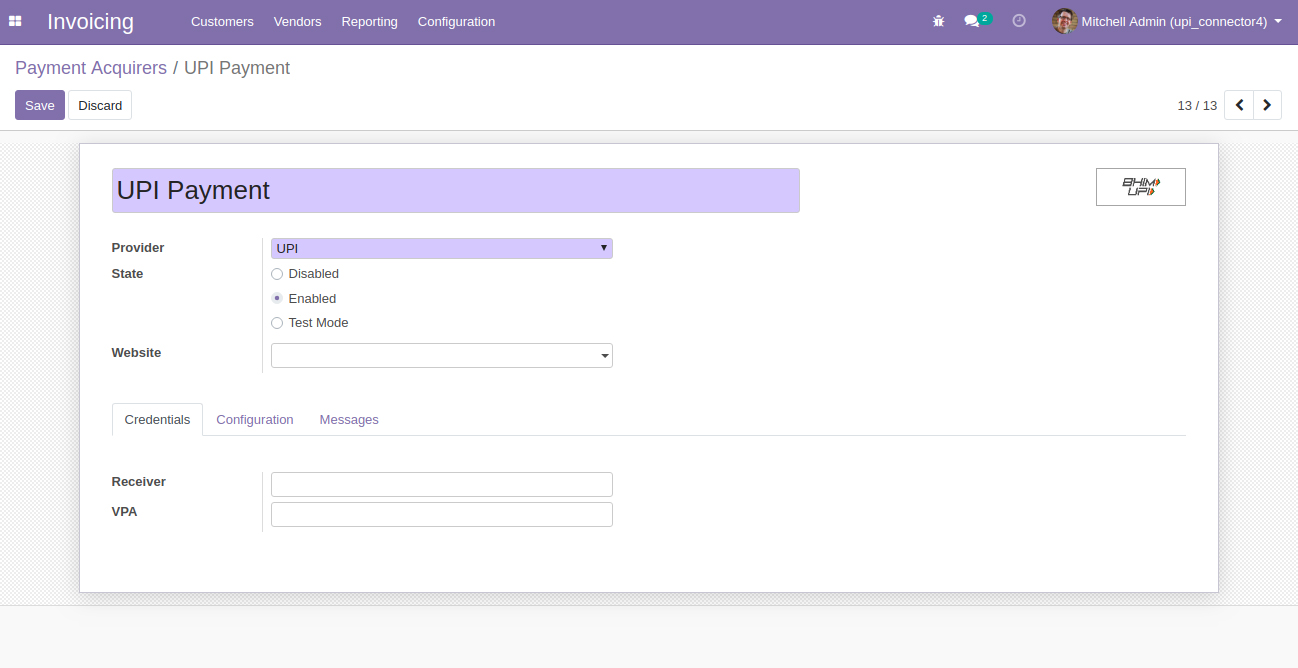The image size is (1298, 668).
Task: Click the Receiver input field
Action: pyautogui.click(x=442, y=484)
